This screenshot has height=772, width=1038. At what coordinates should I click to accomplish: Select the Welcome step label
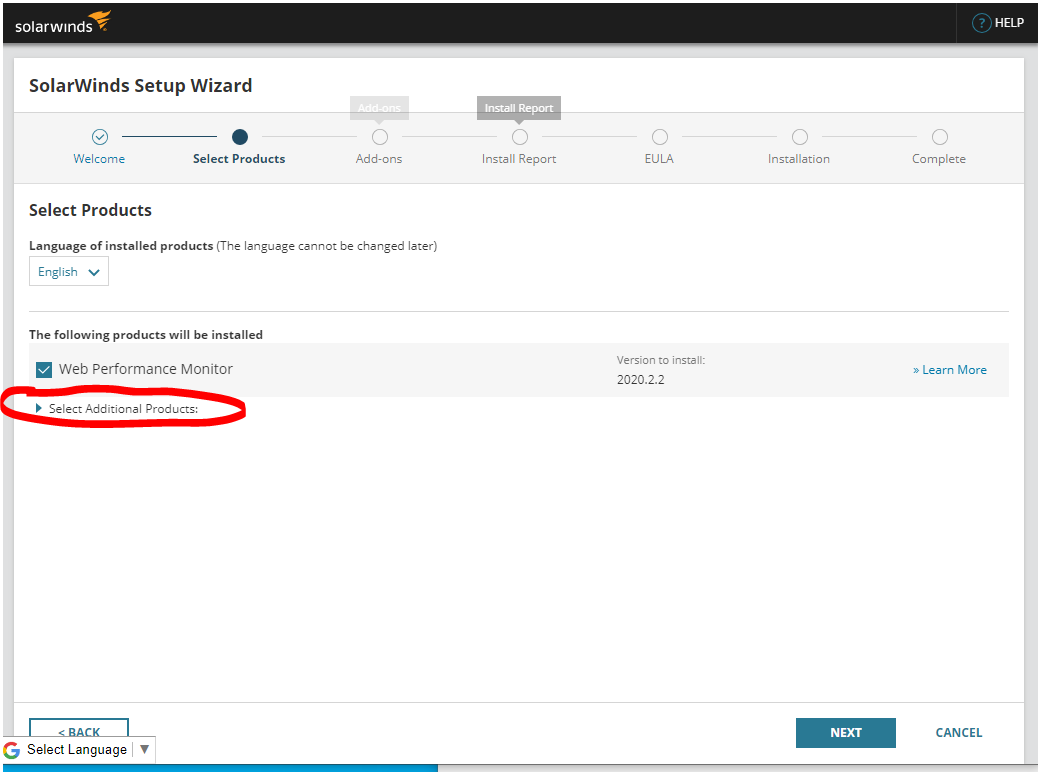coord(99,159)
